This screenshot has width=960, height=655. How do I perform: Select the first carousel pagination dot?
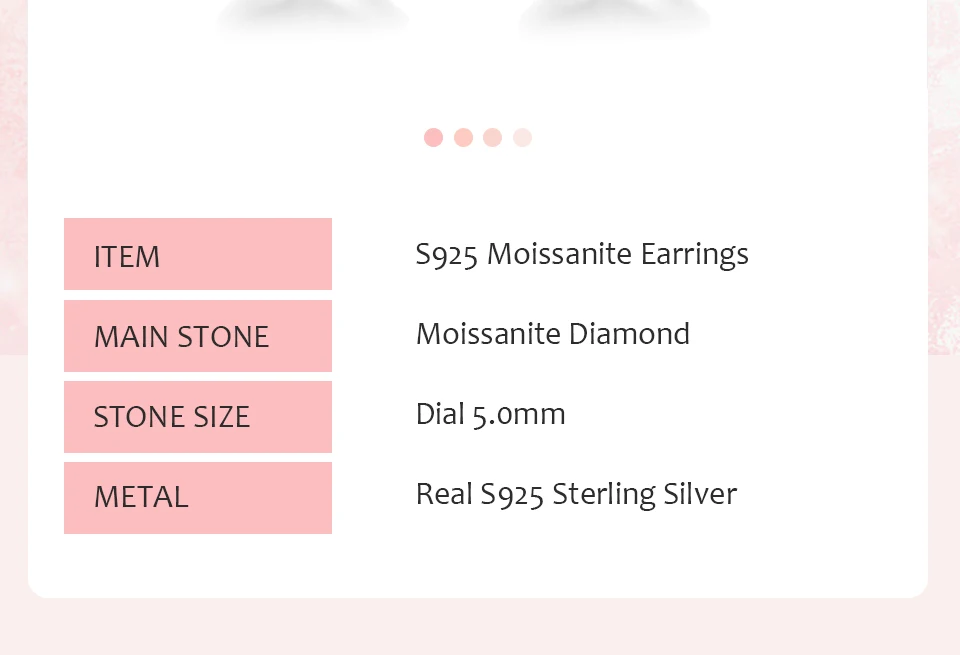coord(433,138)
